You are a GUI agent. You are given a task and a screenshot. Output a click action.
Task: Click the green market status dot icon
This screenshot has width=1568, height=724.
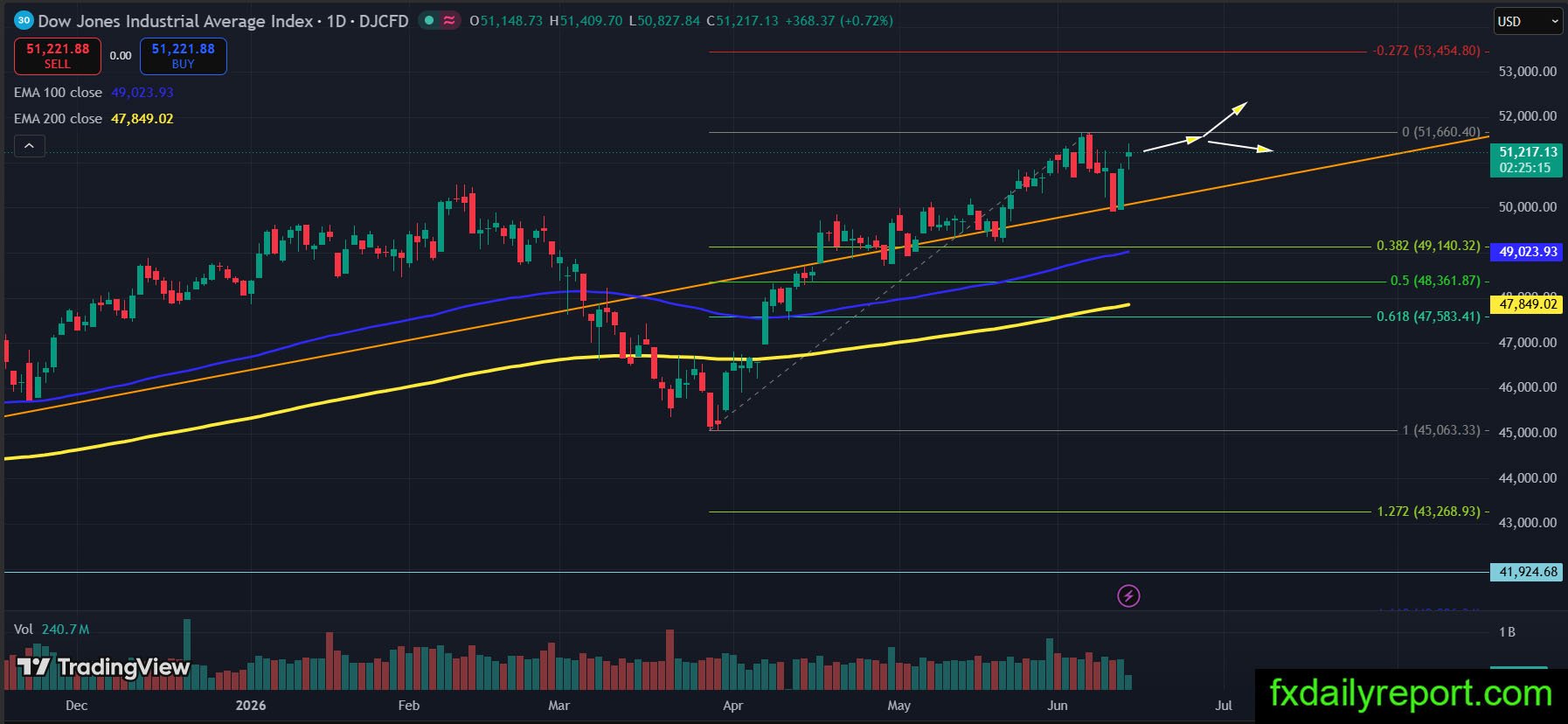(429, 20)
